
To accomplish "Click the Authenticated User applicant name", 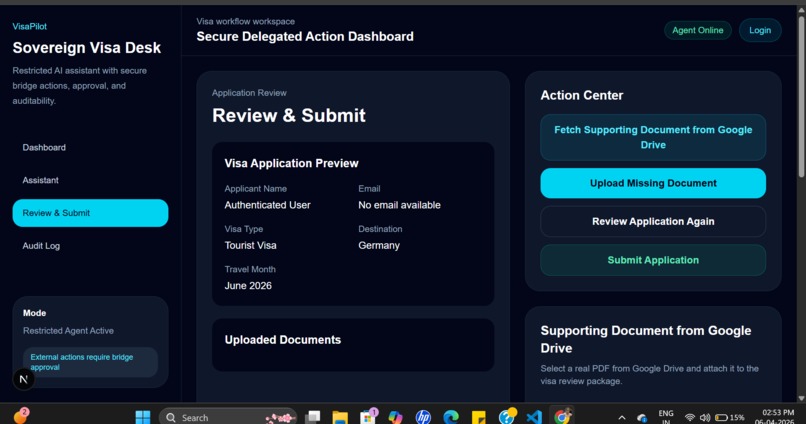I will click(x=267, y=205).
